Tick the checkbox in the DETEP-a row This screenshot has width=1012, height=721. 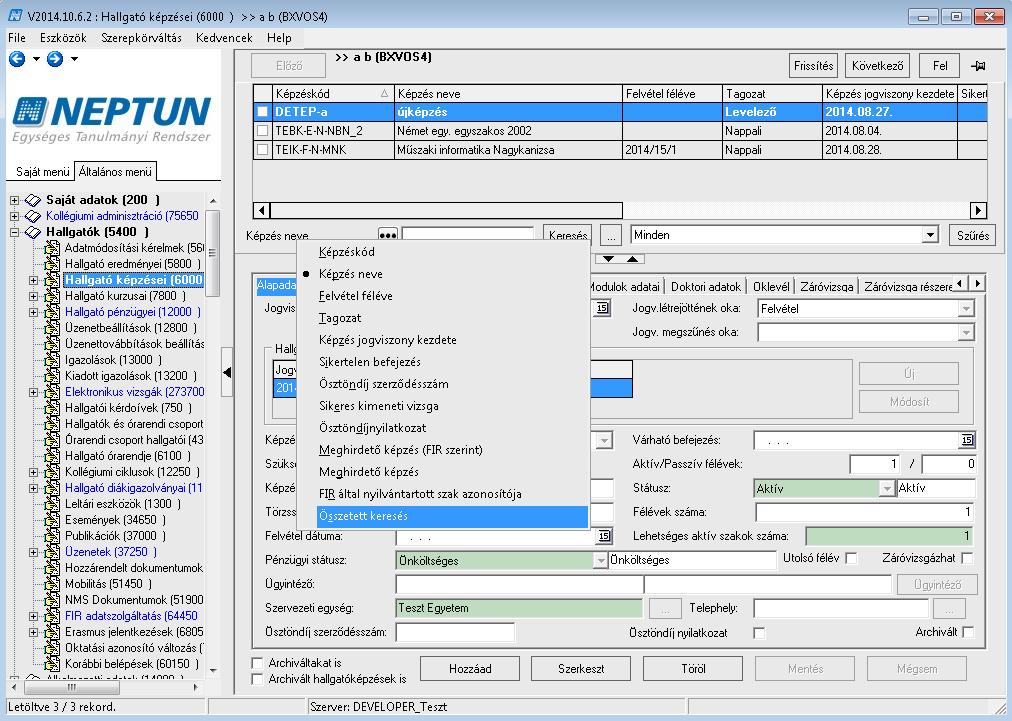click(x=262, y=112)
